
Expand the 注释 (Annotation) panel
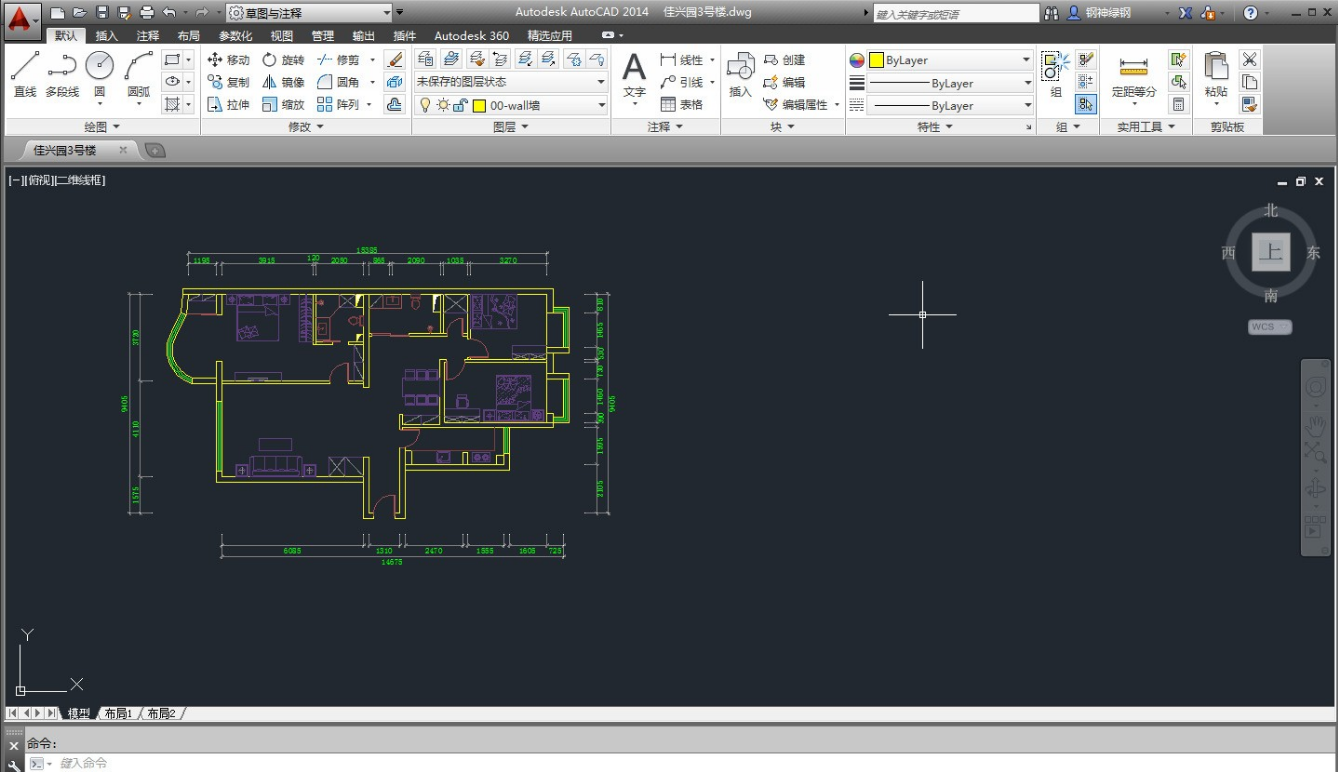[665, 127]
